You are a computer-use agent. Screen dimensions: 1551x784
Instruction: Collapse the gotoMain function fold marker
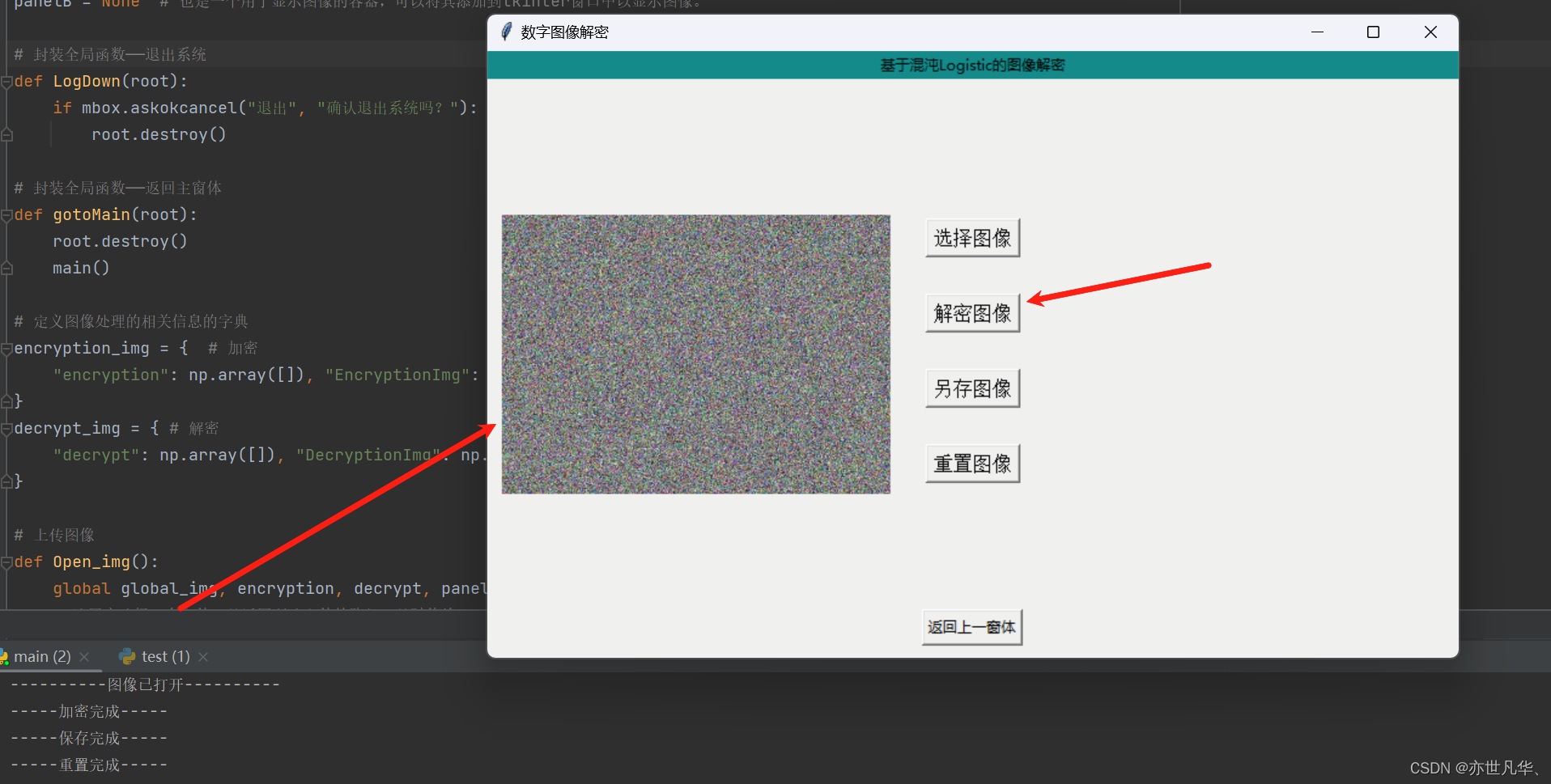click(6, 215)
